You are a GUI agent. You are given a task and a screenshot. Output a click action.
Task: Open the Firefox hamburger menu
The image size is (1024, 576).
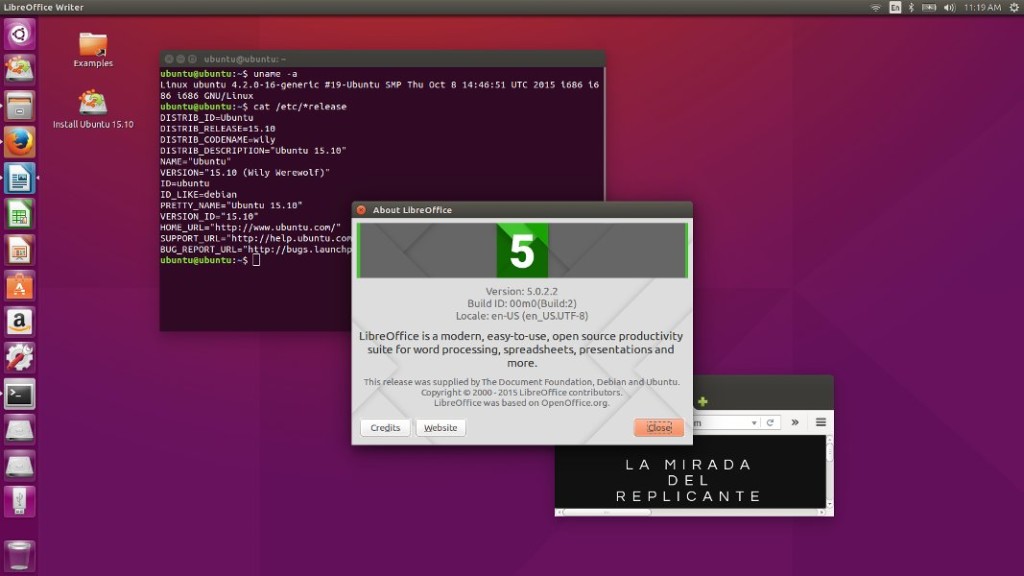point(821,422)
